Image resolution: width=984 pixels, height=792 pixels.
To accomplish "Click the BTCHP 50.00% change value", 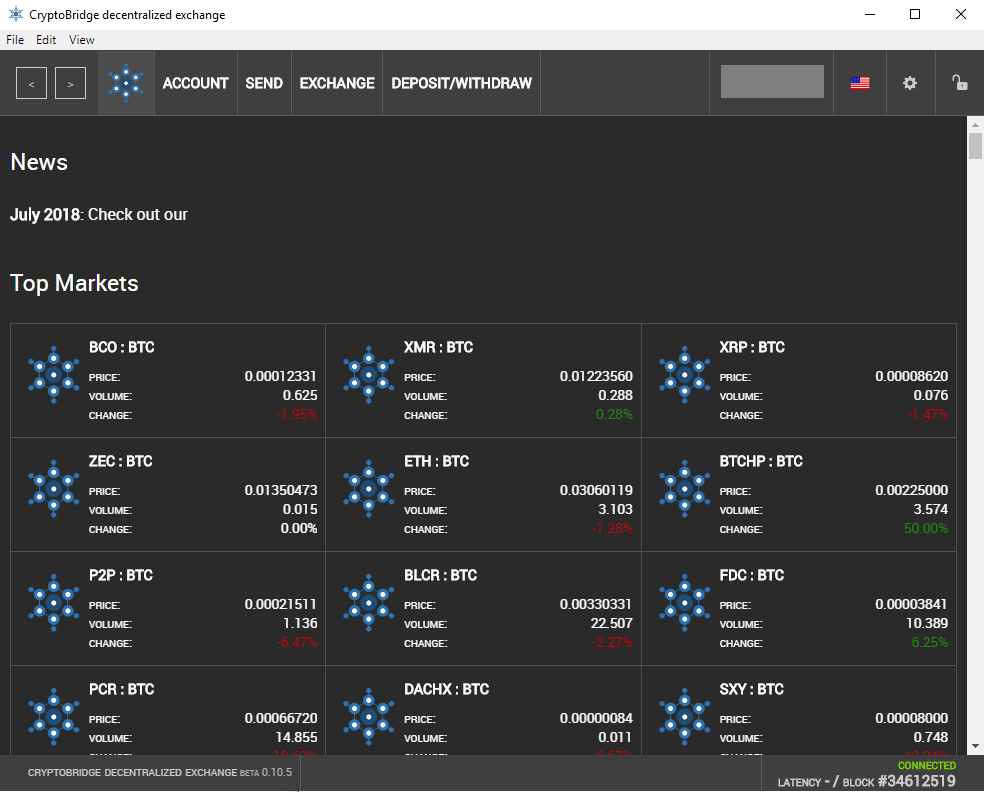I will click(x=926, y=528).
